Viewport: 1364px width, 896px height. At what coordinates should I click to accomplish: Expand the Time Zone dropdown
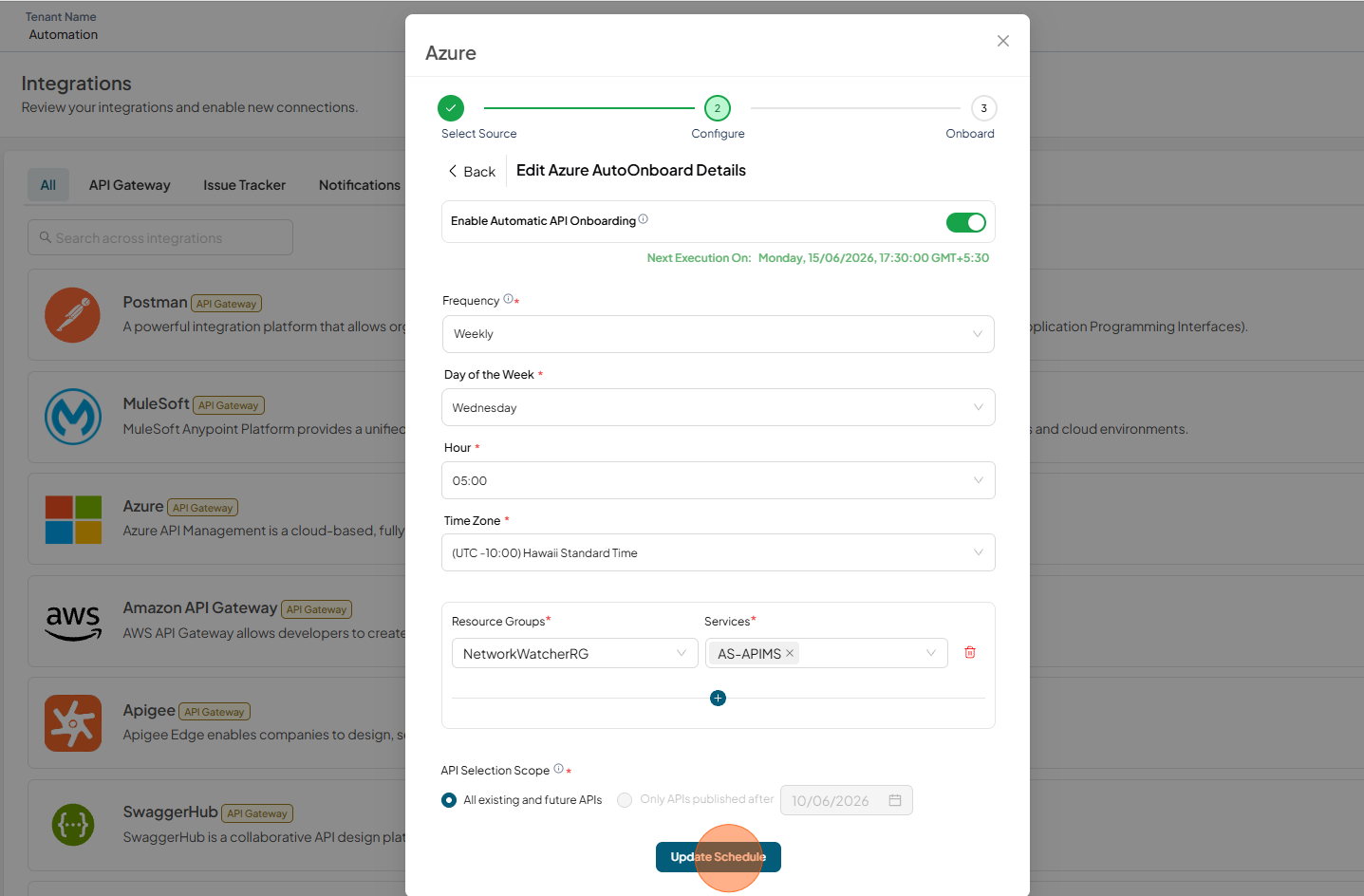click(719, 552)
